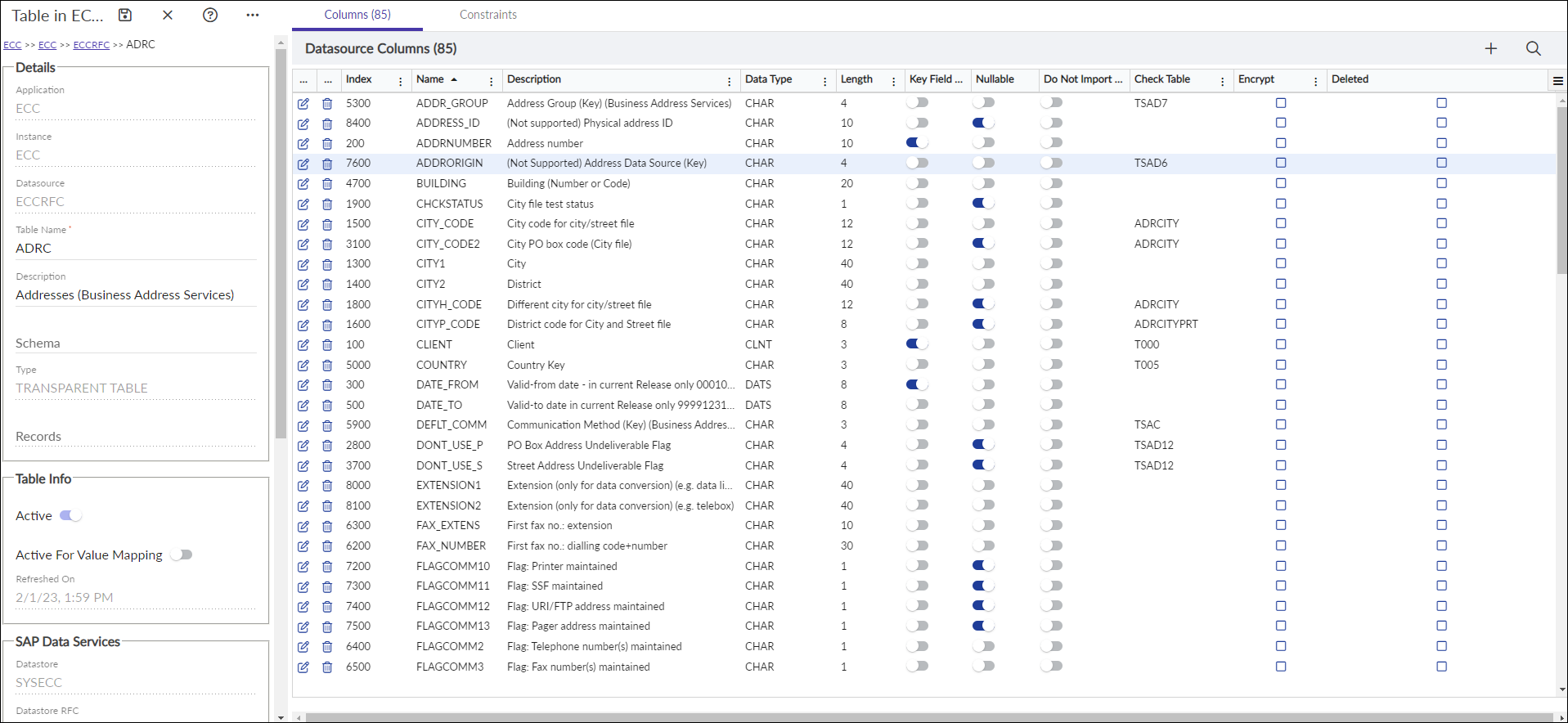The image size is (1568, 723).
Task: Close the table panel with X
Action: [168, 15]
